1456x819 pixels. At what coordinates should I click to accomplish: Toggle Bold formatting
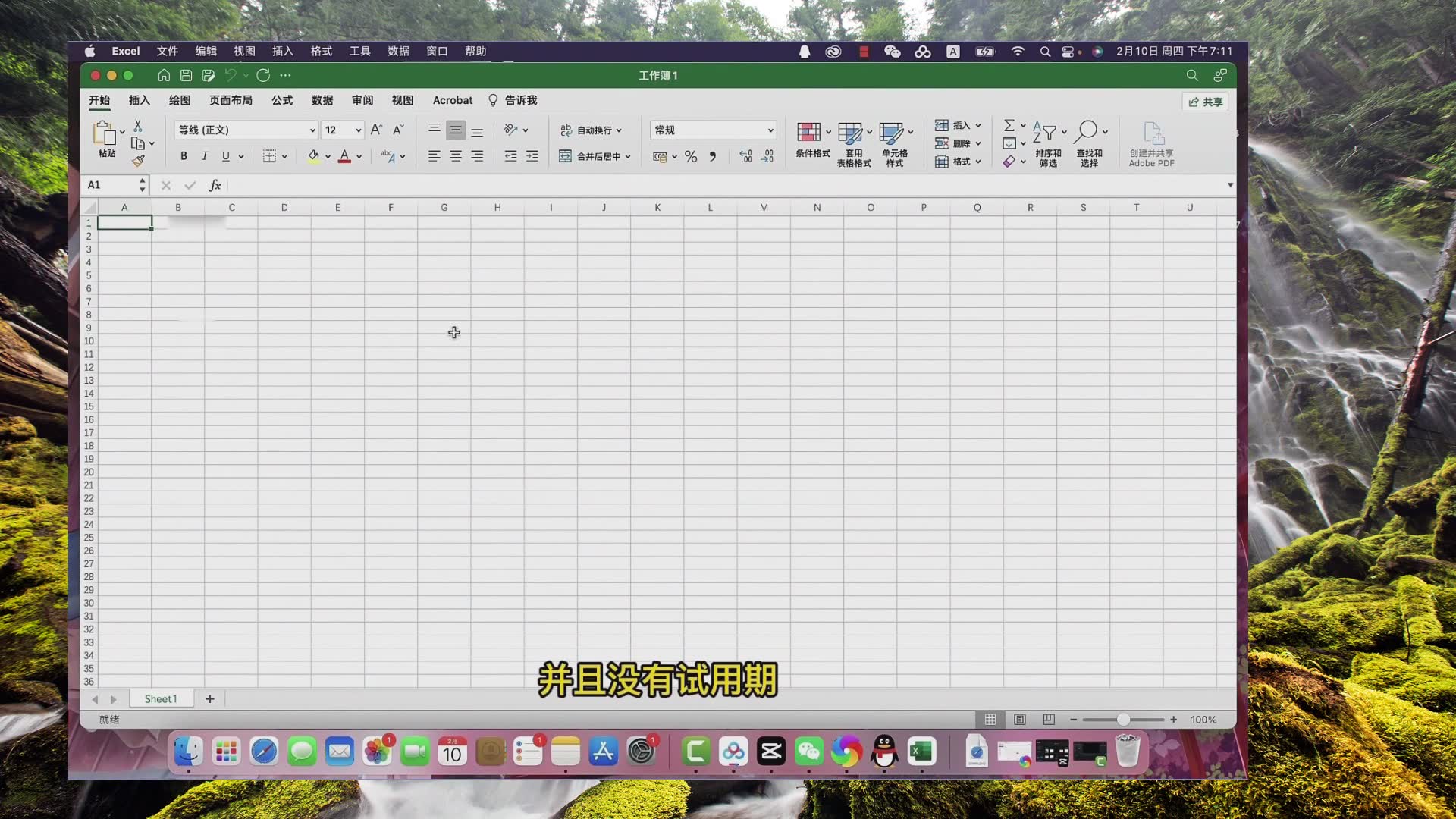[x=184, y=156]
